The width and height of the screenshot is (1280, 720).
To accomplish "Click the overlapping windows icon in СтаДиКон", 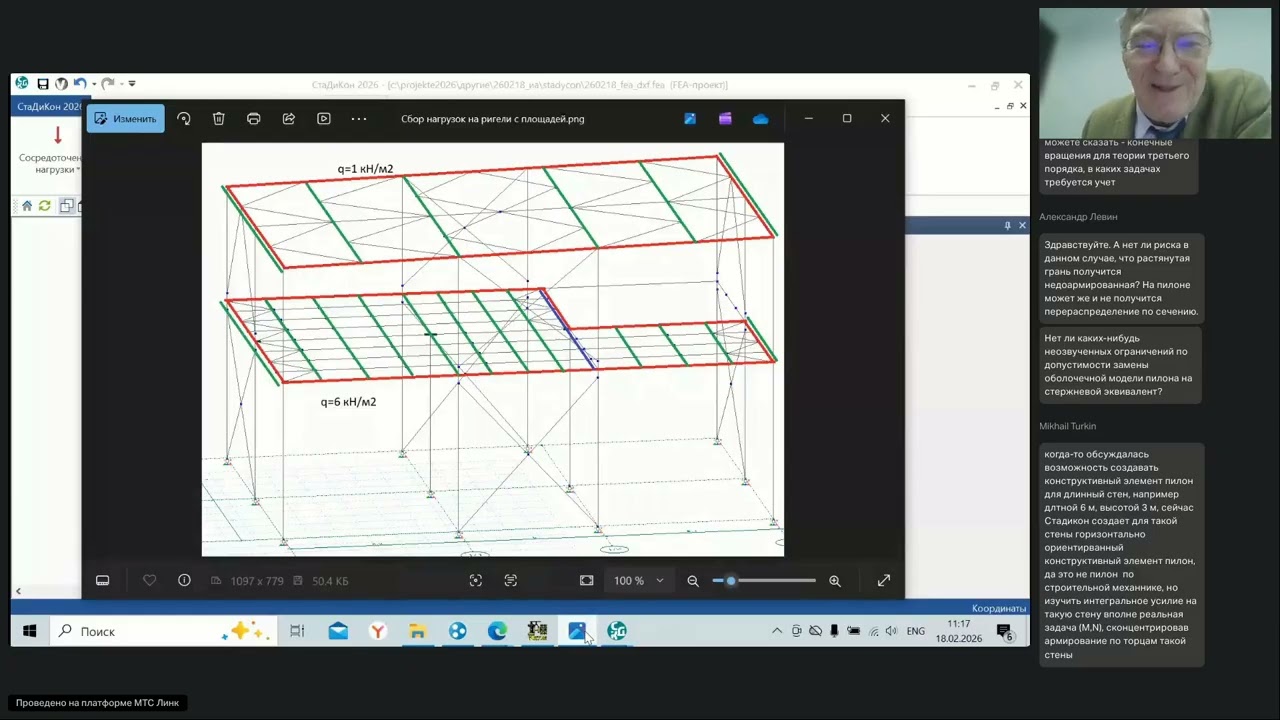I will 66,206.
